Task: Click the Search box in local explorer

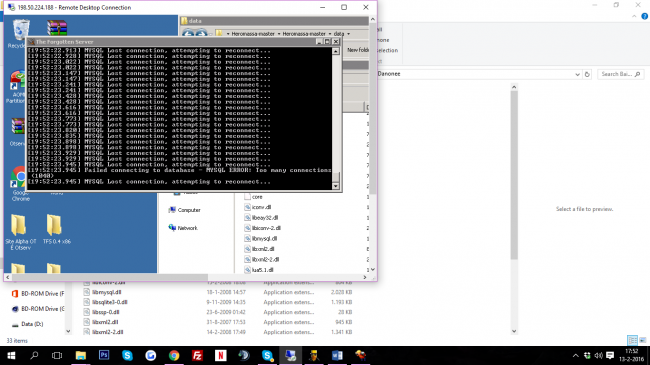Action: [x=621, y=74]
